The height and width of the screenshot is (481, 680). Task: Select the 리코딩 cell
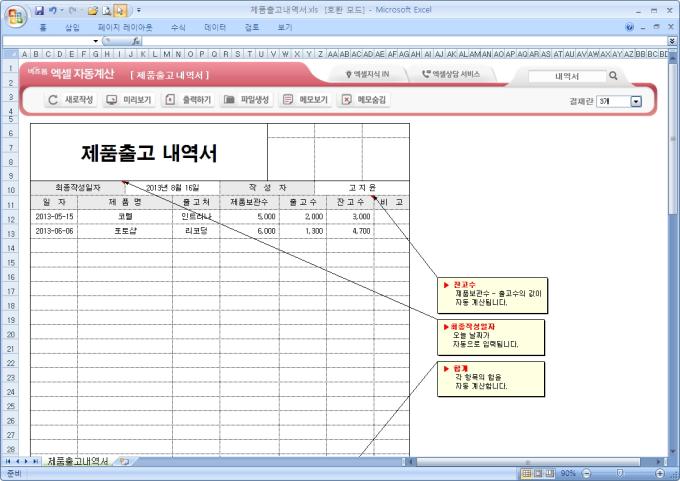(x=196, y=231)
